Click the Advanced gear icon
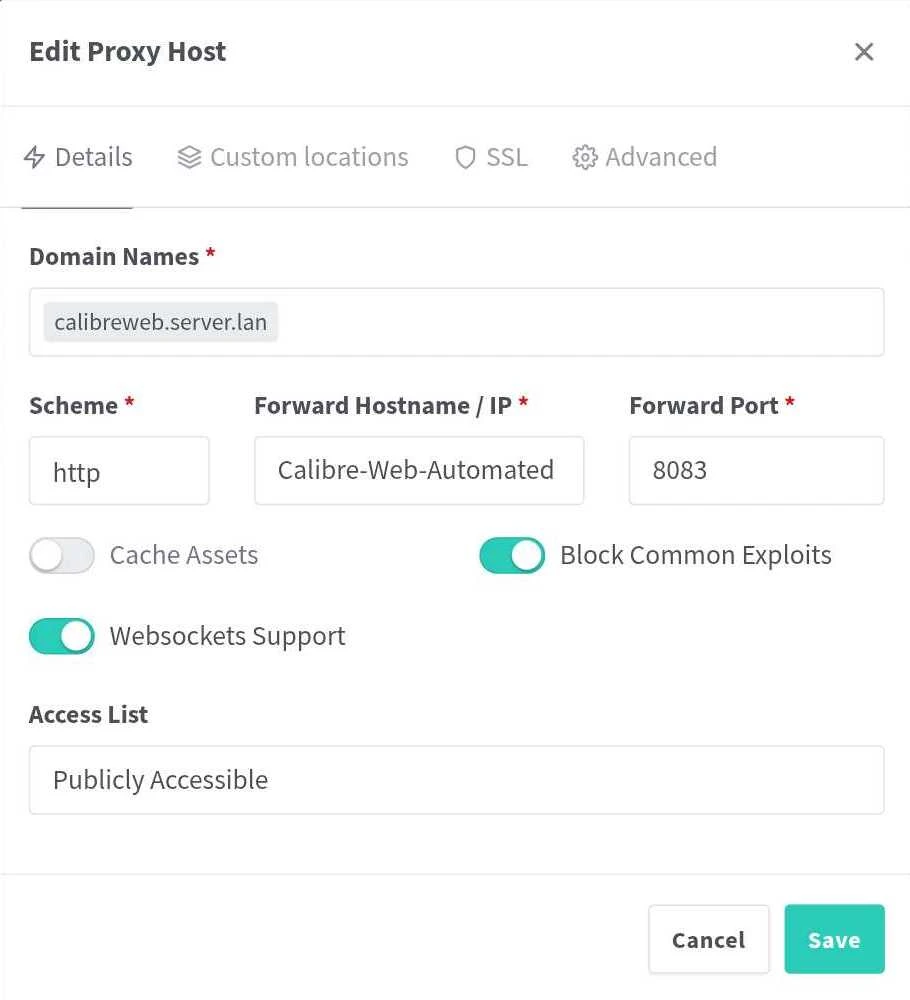This screenshot has height=1000, width=910. pos(584,158)
